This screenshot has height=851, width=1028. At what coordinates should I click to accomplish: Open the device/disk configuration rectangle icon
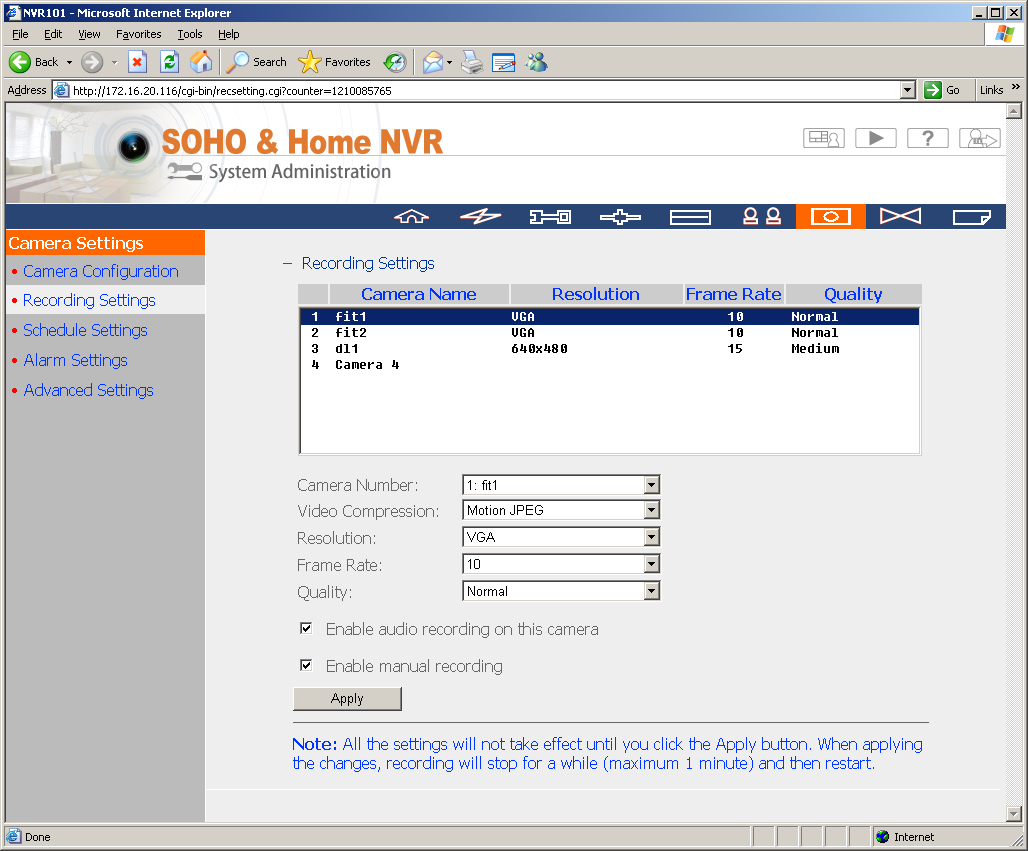tap(690, 216)
